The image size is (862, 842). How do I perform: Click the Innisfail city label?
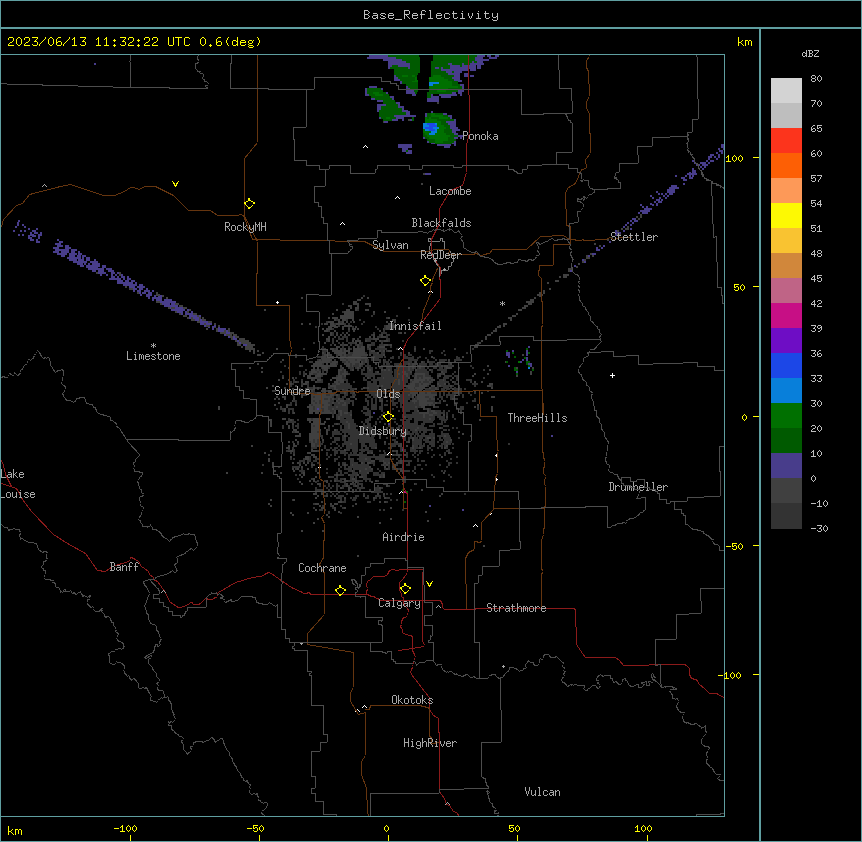[x=415, y=326]
